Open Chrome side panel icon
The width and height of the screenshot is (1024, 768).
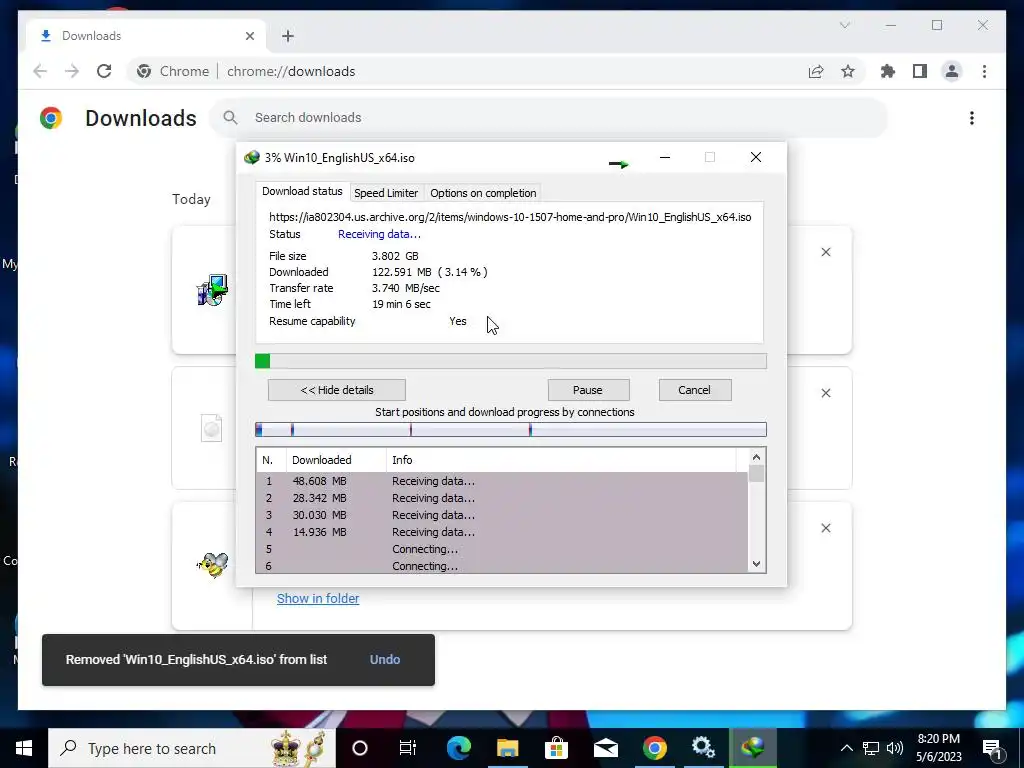[920, 71]
